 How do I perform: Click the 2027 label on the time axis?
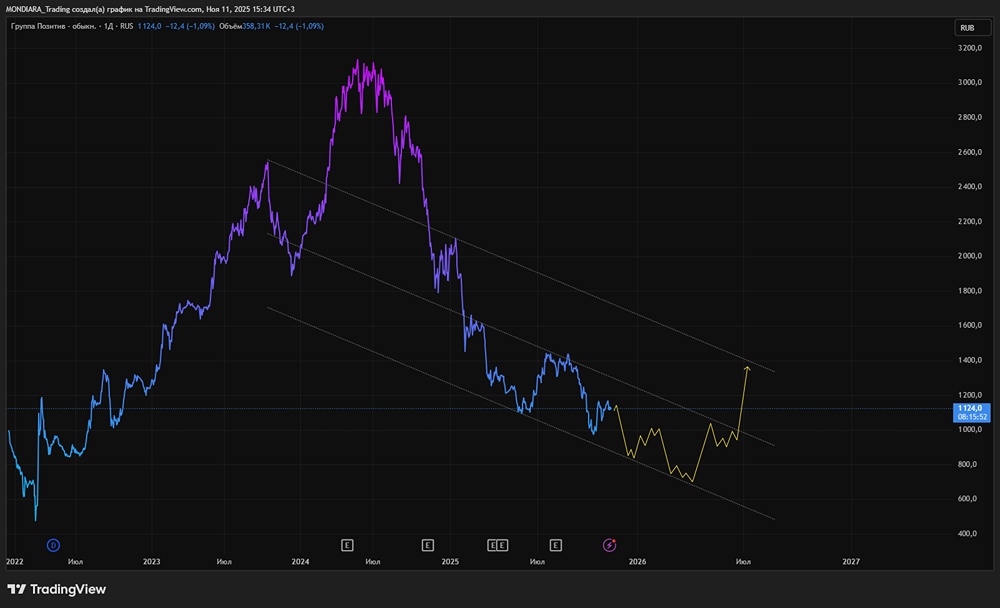[850, 562]
